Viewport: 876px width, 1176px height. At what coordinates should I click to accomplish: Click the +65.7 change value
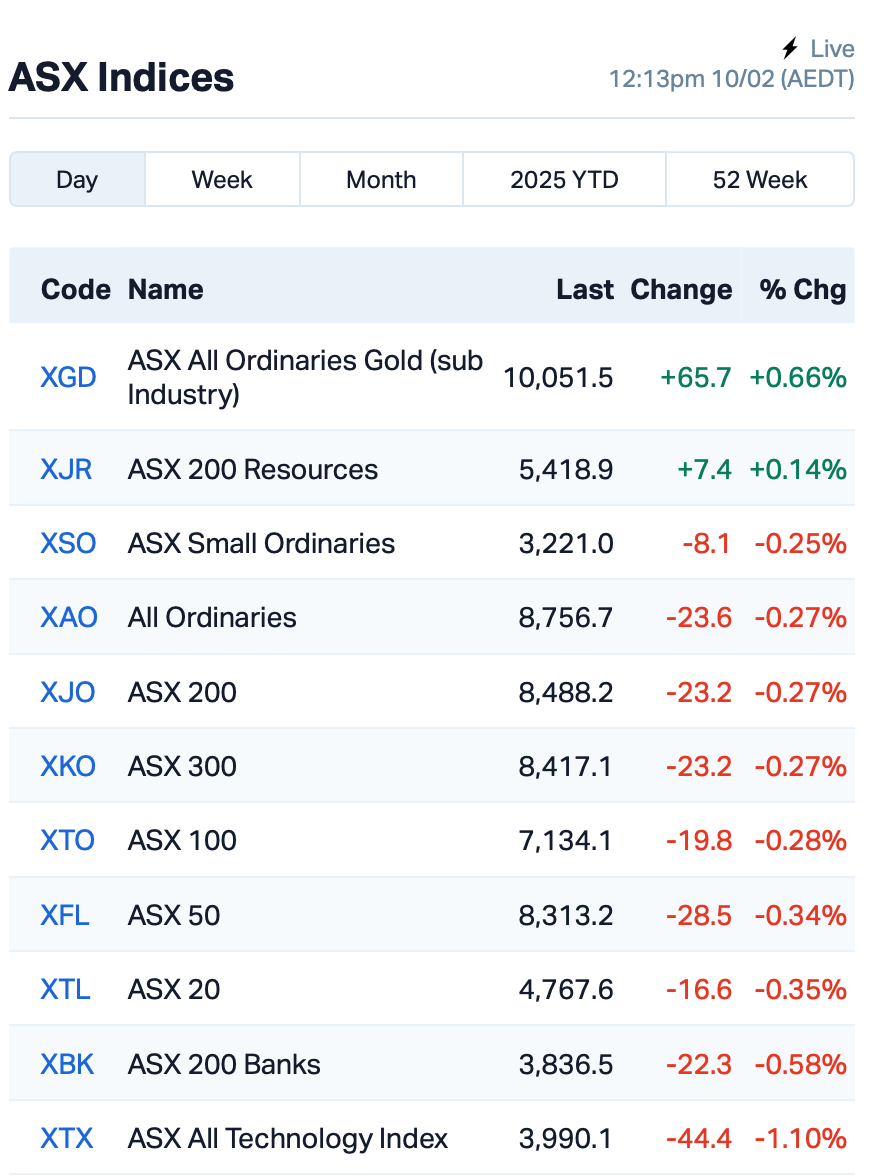[696, 377]
